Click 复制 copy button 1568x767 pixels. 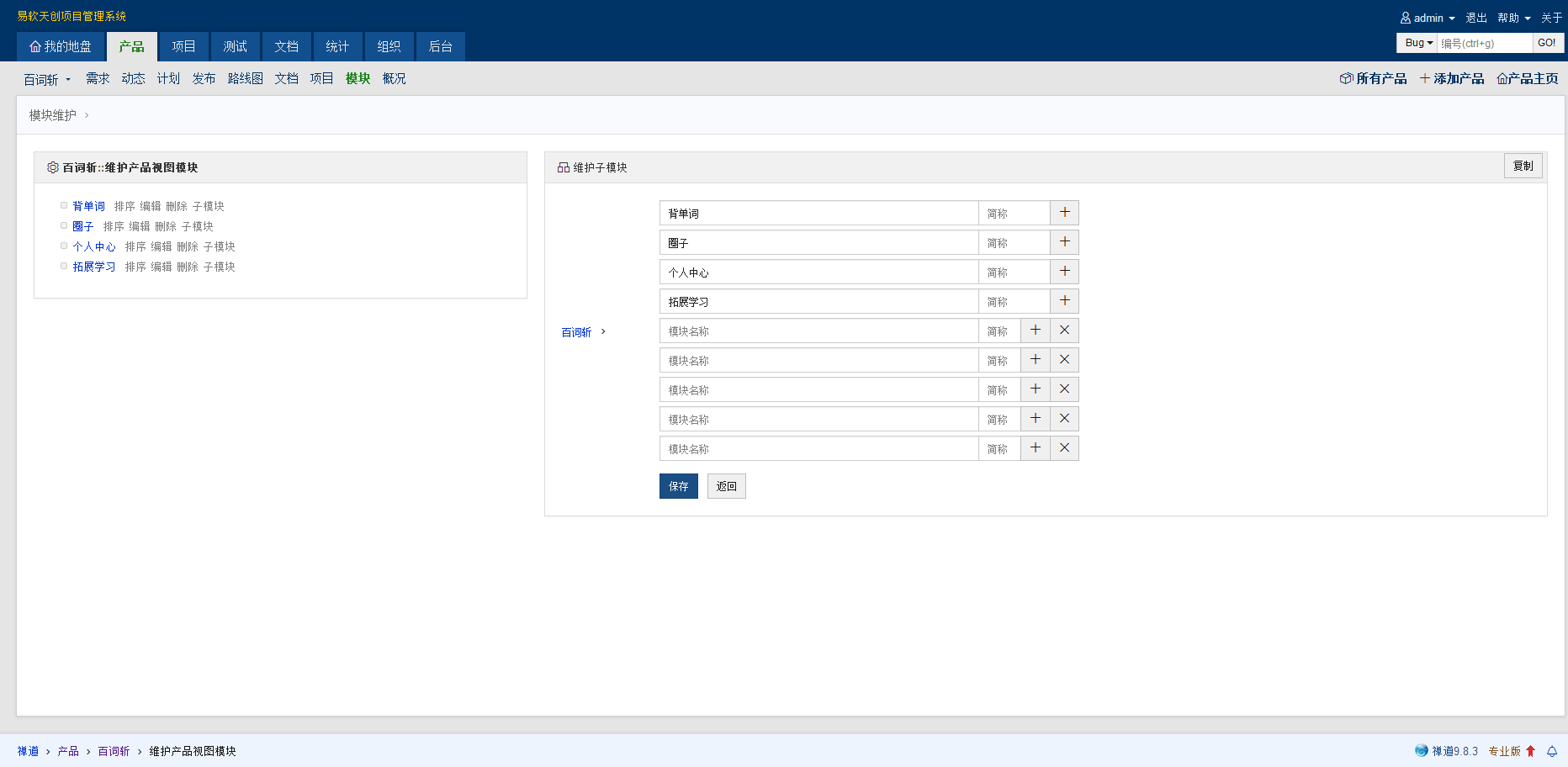(x=1523, y=166)
